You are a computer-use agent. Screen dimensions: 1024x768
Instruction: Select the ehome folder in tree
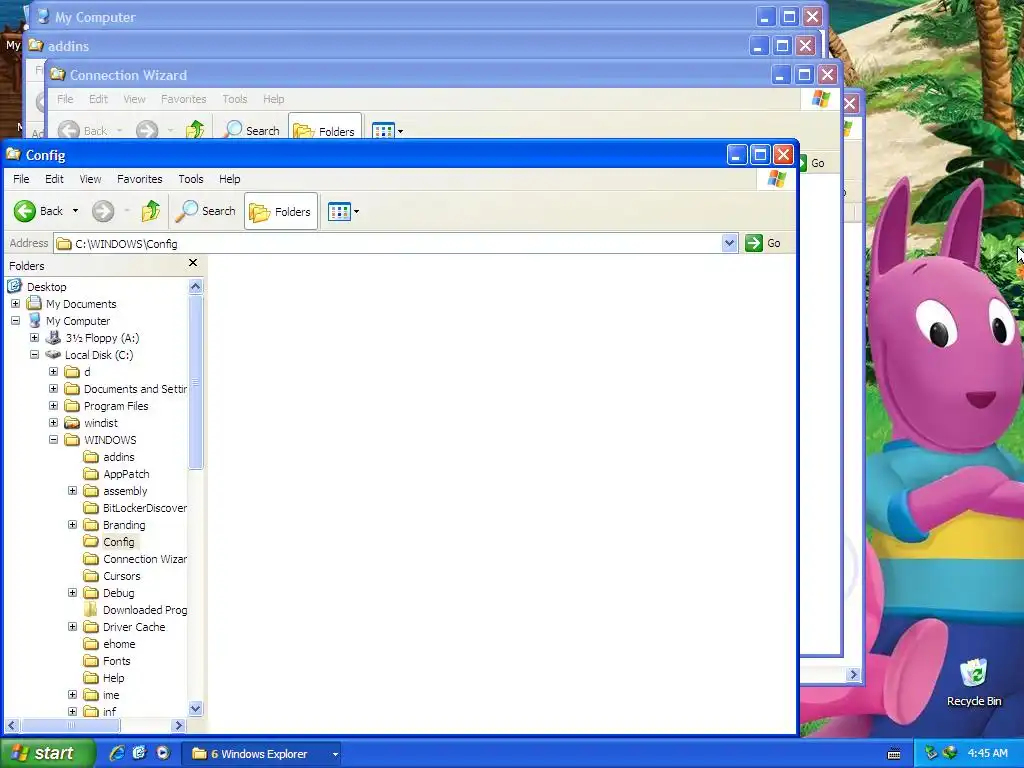[119, 643]
